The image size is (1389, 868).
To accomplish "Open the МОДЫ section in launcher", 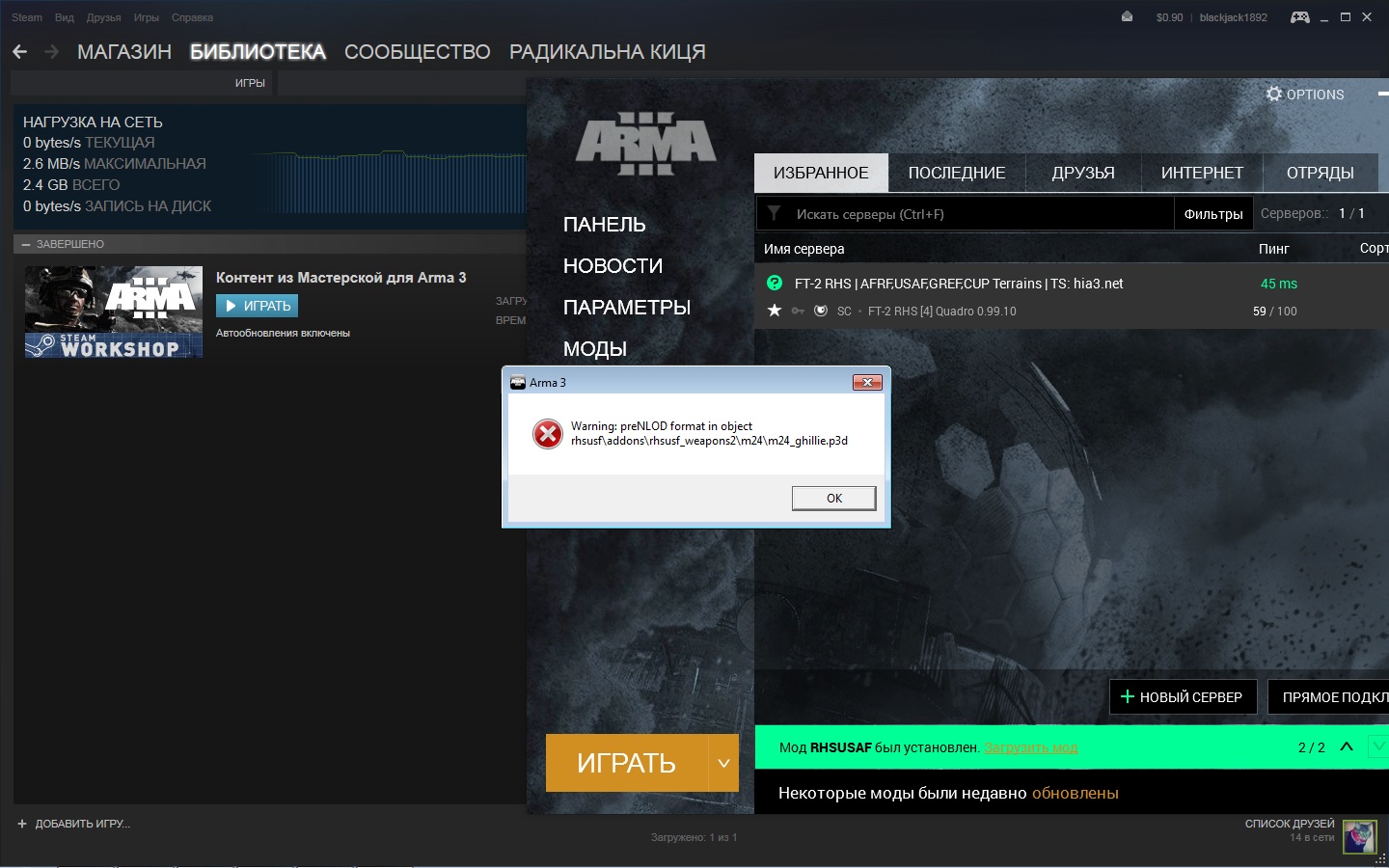I will coord(595,349).
